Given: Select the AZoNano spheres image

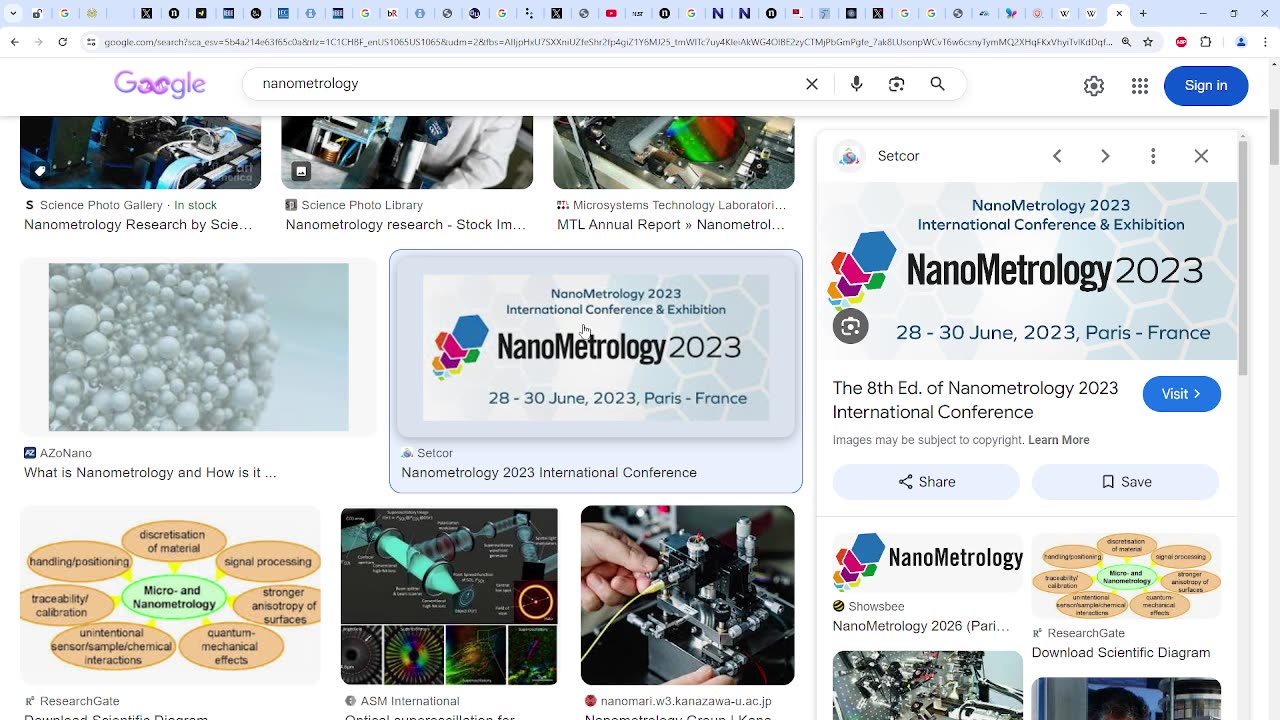Looking at the screenshot, I should pos(198,347).
